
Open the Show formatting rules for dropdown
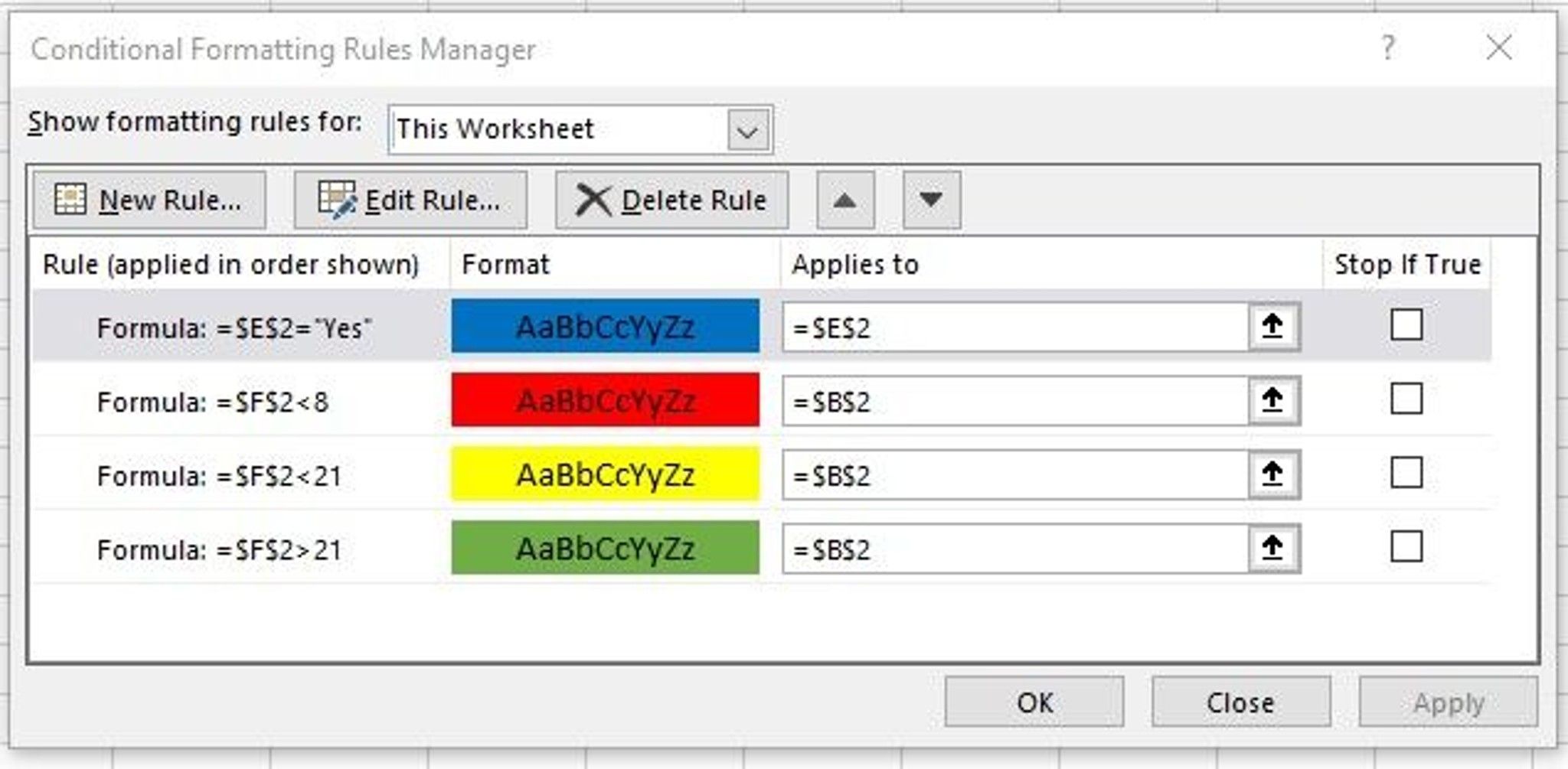point(749,129)
